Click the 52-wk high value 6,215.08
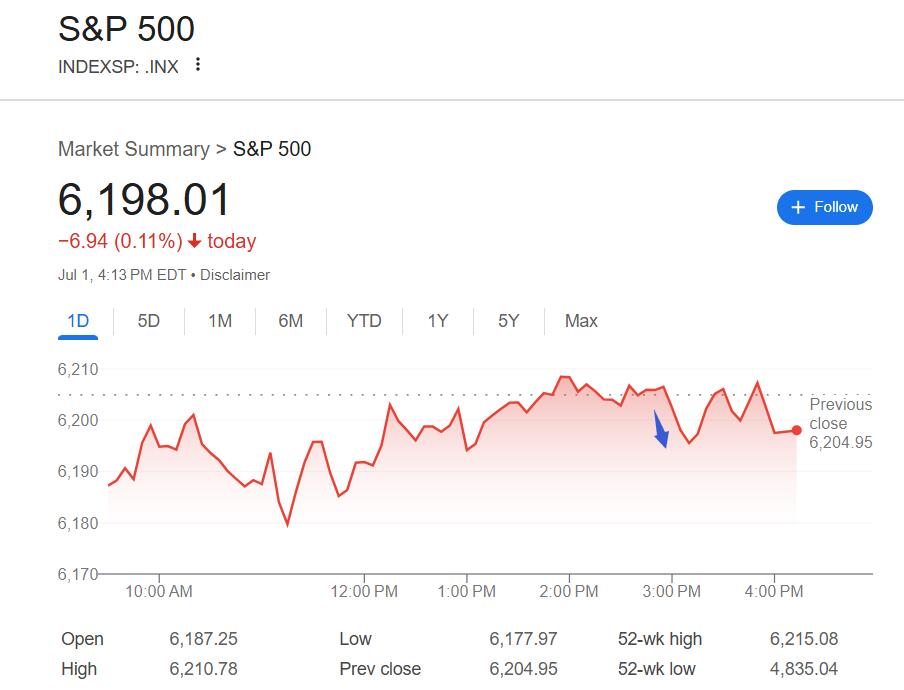Viewport: 904px width, 690px height. coord(803,639)
